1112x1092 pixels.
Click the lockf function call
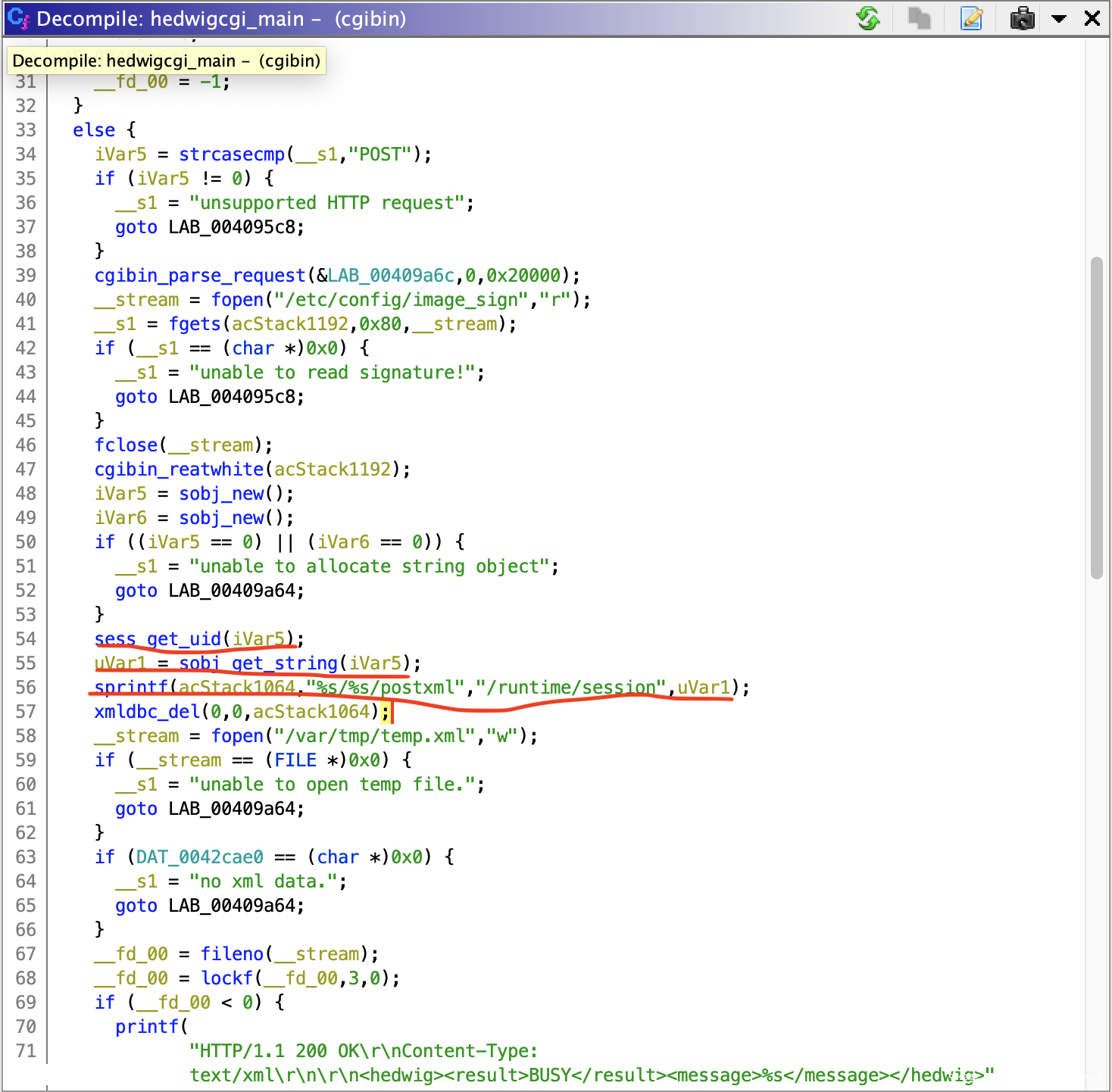227,978
